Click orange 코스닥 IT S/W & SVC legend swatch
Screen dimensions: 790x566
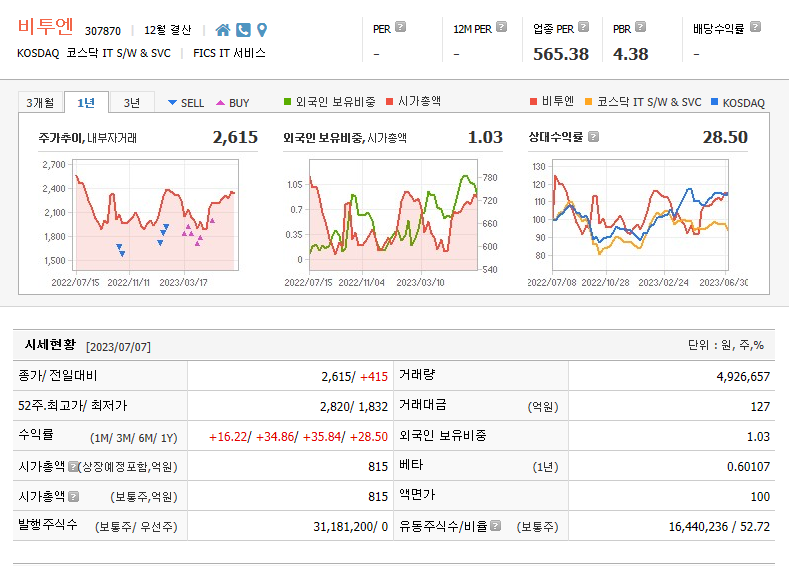[x=588, y=102]
